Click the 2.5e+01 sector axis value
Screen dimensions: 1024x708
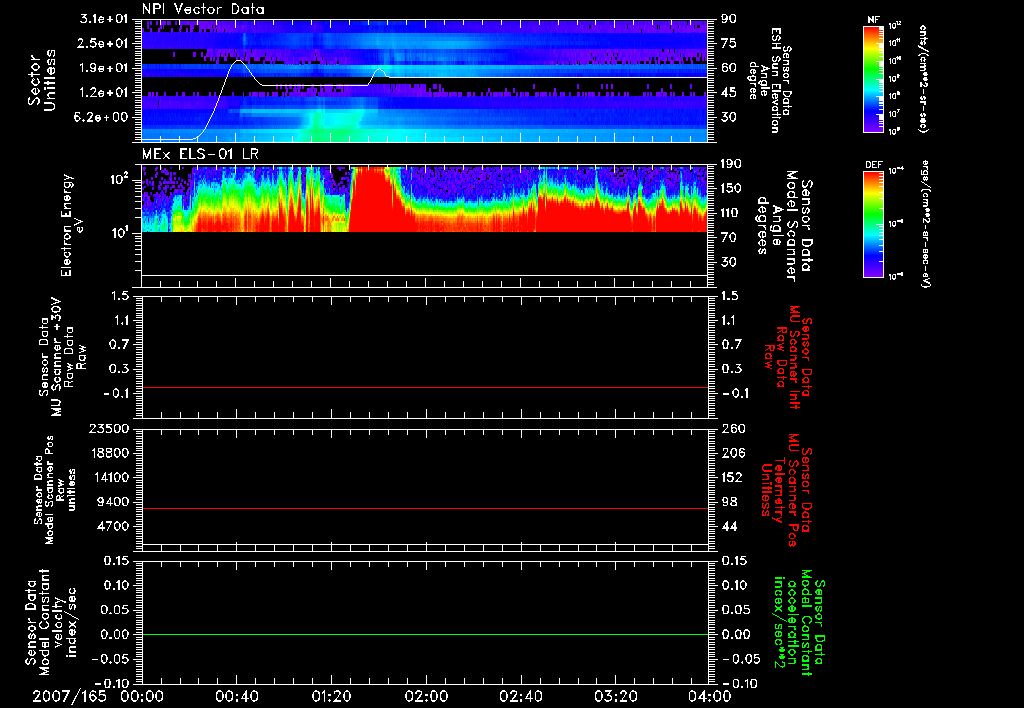click(x=104, y=43)
